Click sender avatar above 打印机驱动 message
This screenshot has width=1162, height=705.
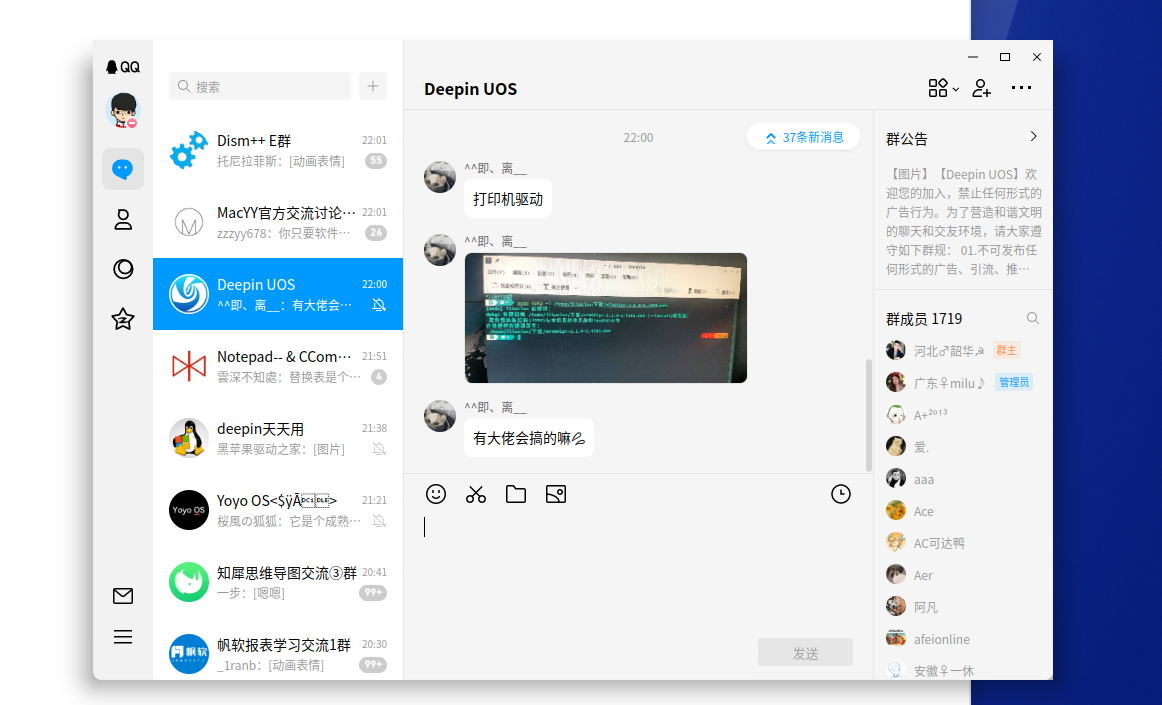tap(439, 177)
